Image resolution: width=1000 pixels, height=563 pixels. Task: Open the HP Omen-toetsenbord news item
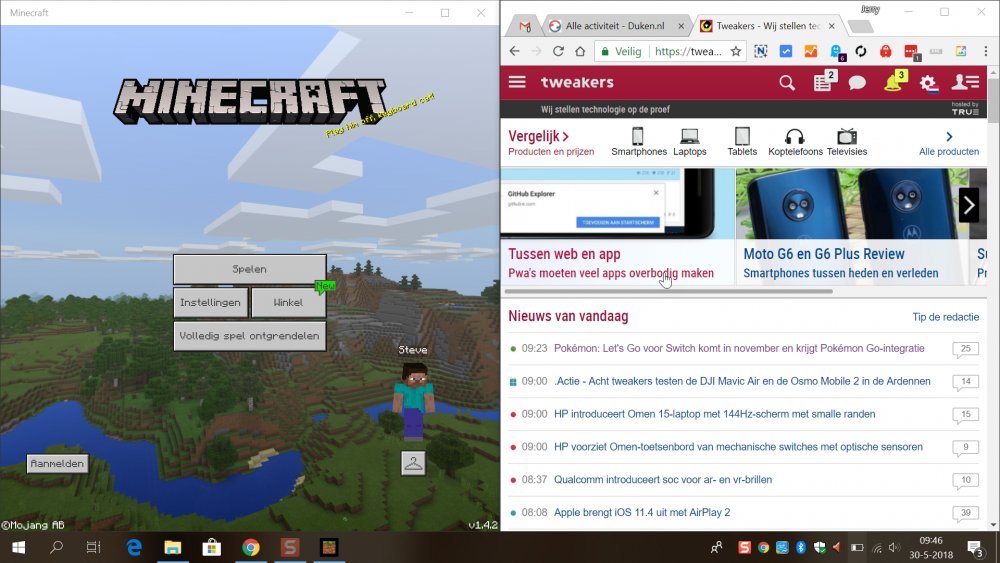[x=738, y=447]
